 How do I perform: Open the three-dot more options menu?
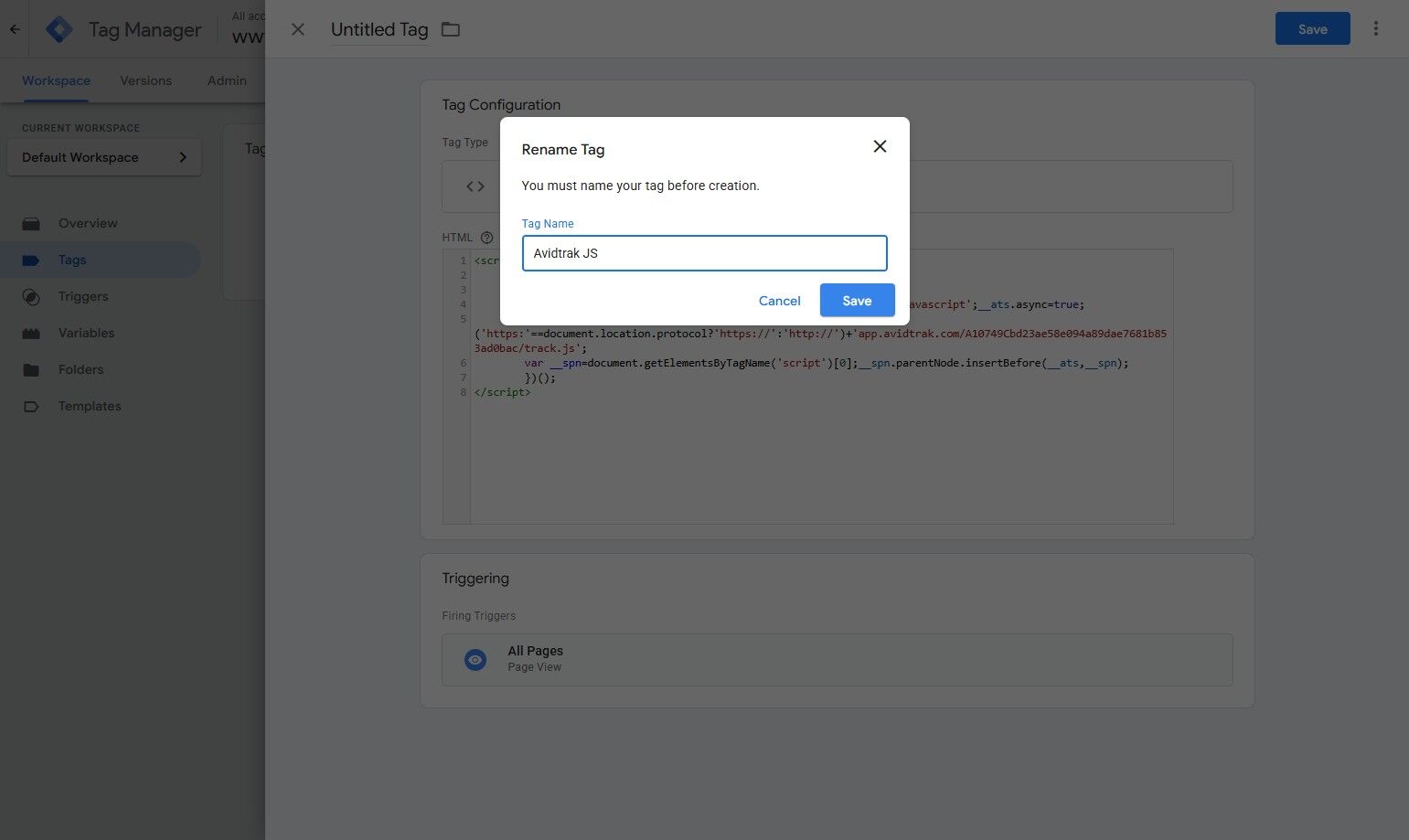click(1375, 29)
